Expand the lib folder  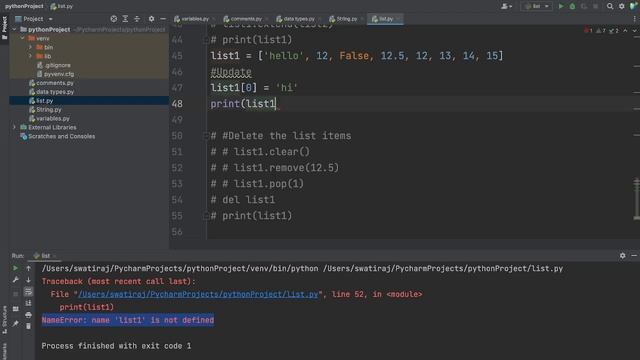(x=31, y=56)
